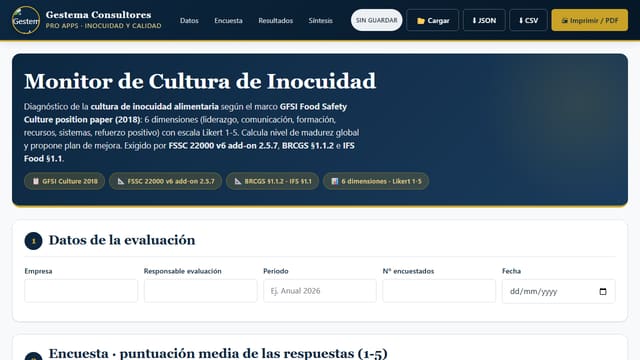
Task: Click the Cargar button
Action: [x=433, y=20]
